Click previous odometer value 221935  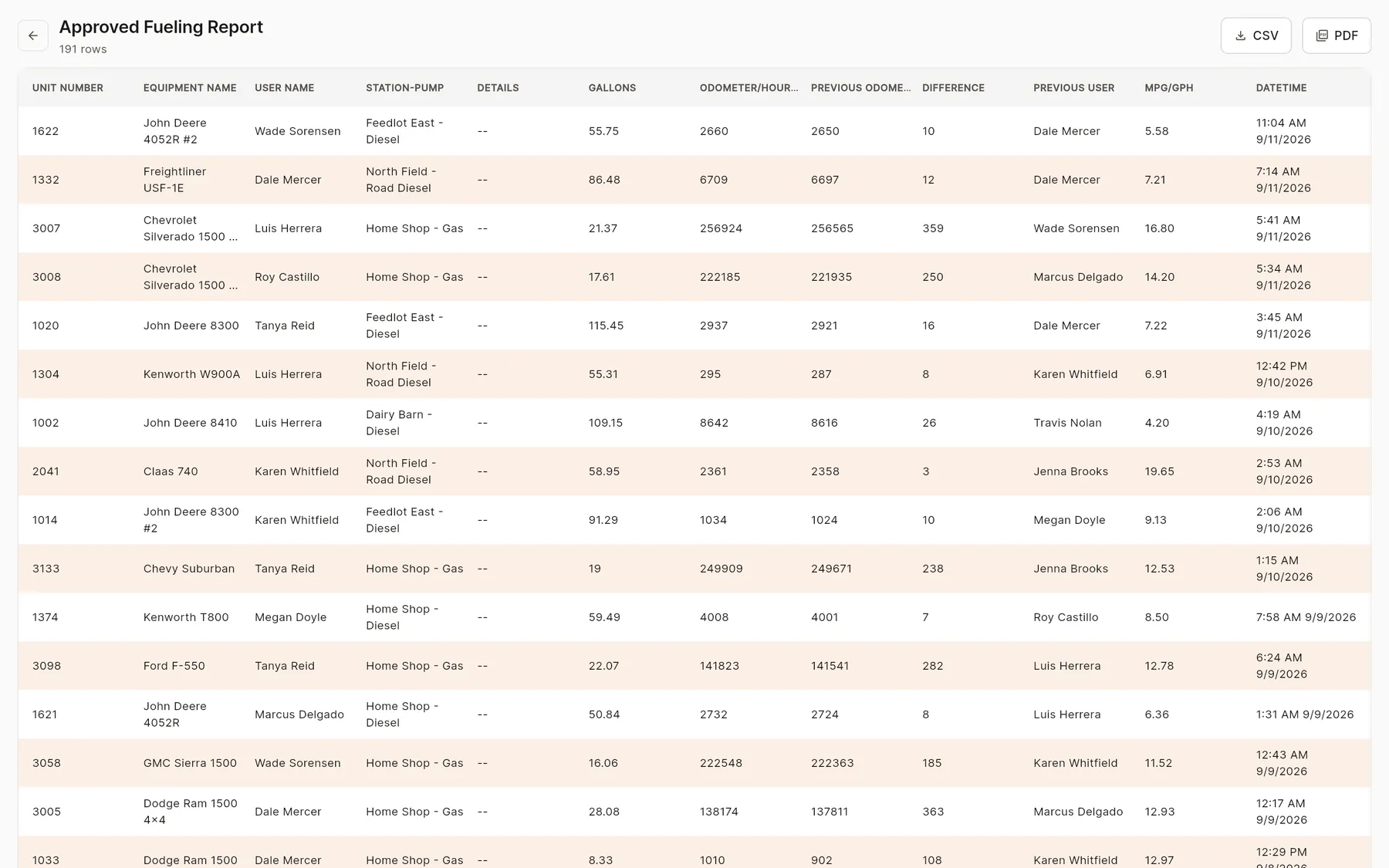point(832,277)
